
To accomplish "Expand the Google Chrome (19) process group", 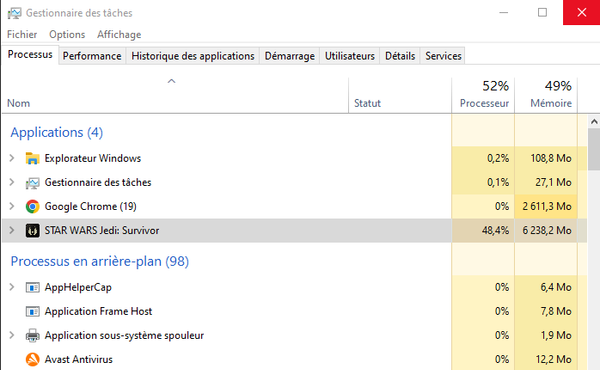I will [12, 206].
